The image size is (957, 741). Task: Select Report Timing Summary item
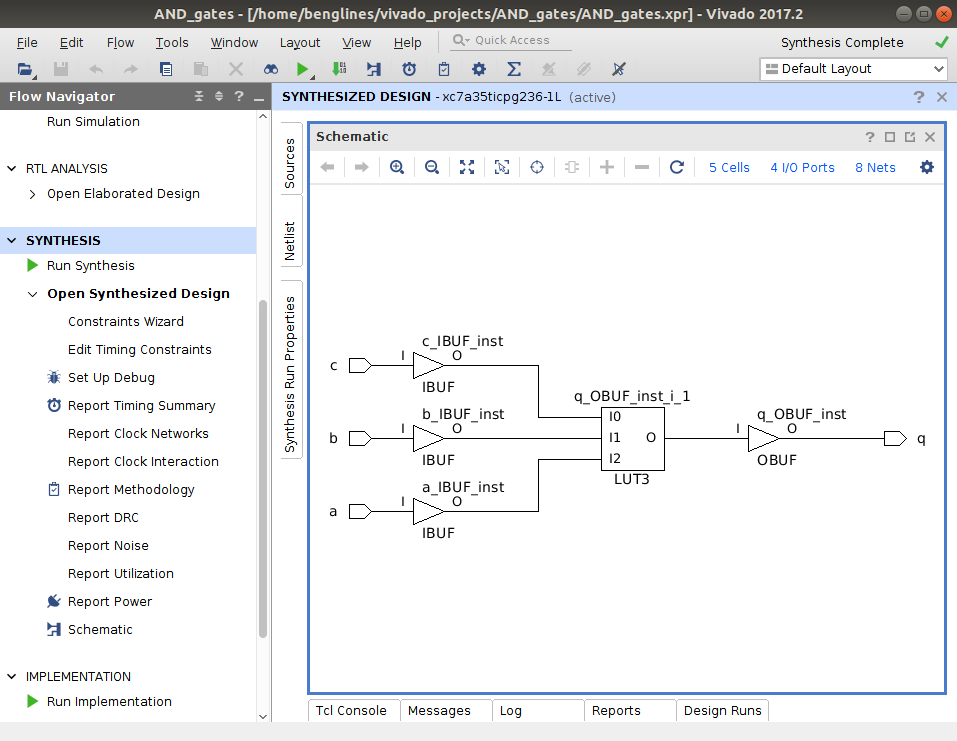pyautogui.click(x=142, y=406)
